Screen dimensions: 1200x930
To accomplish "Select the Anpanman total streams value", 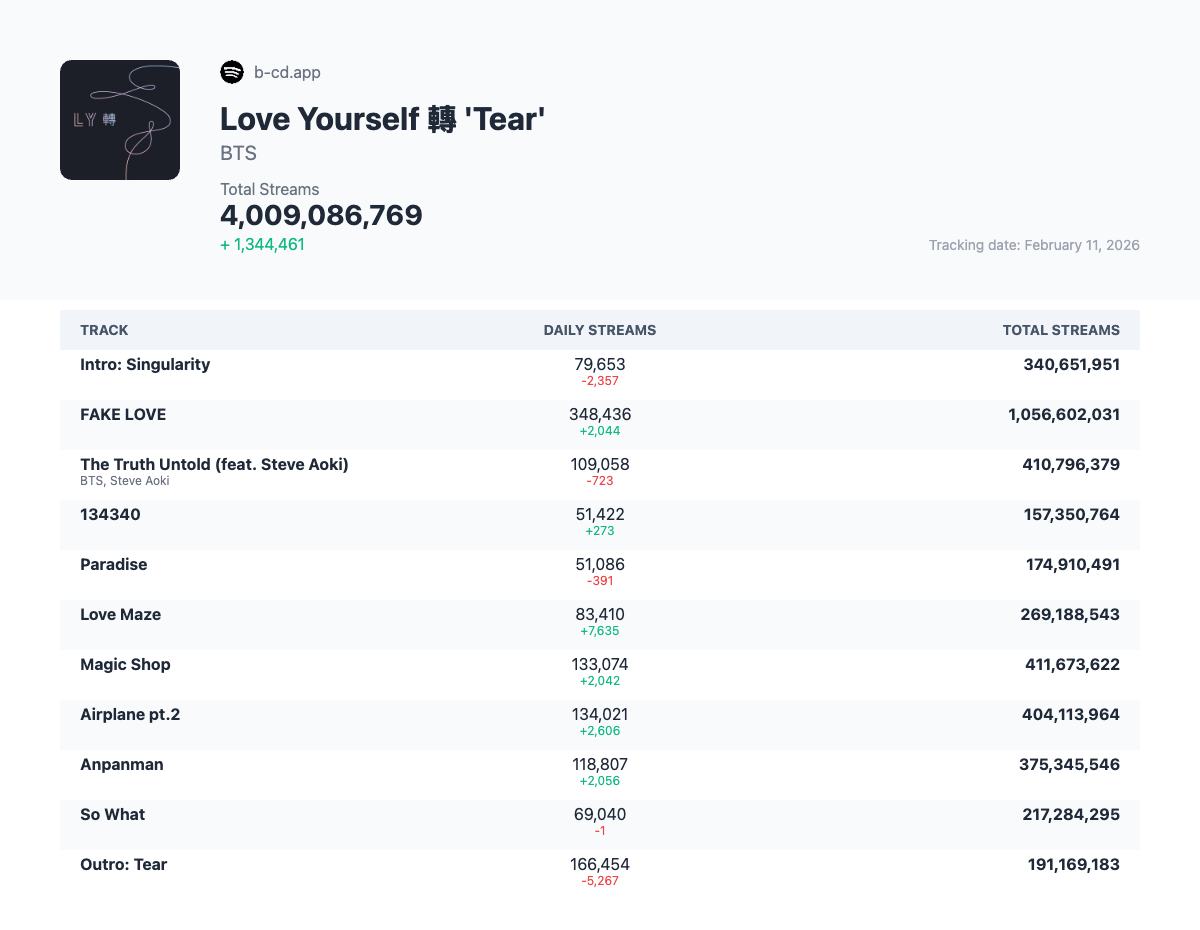I will pos(1070,765).
